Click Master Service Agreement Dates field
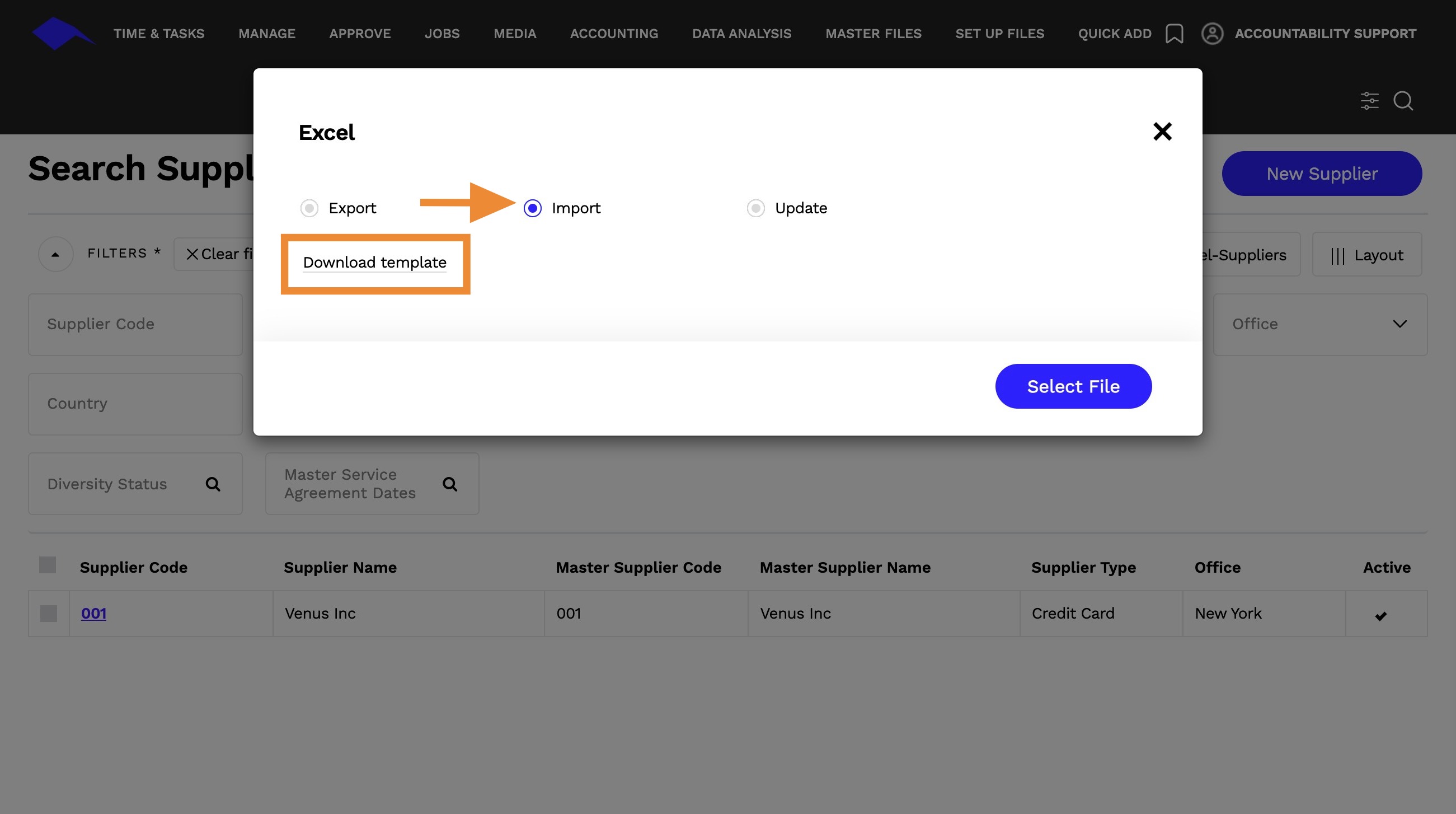1456x814 pixels. [372, 484]
